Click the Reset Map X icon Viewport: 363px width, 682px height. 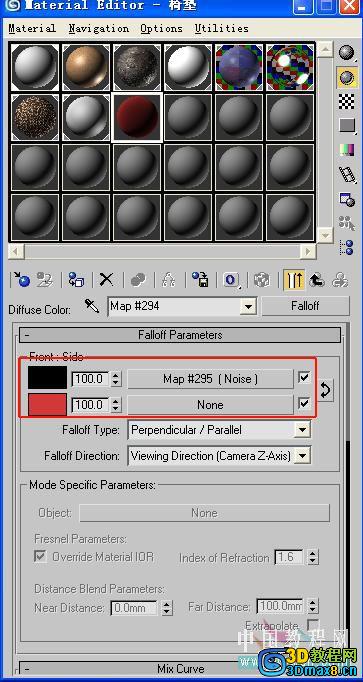tap(107, 280)
